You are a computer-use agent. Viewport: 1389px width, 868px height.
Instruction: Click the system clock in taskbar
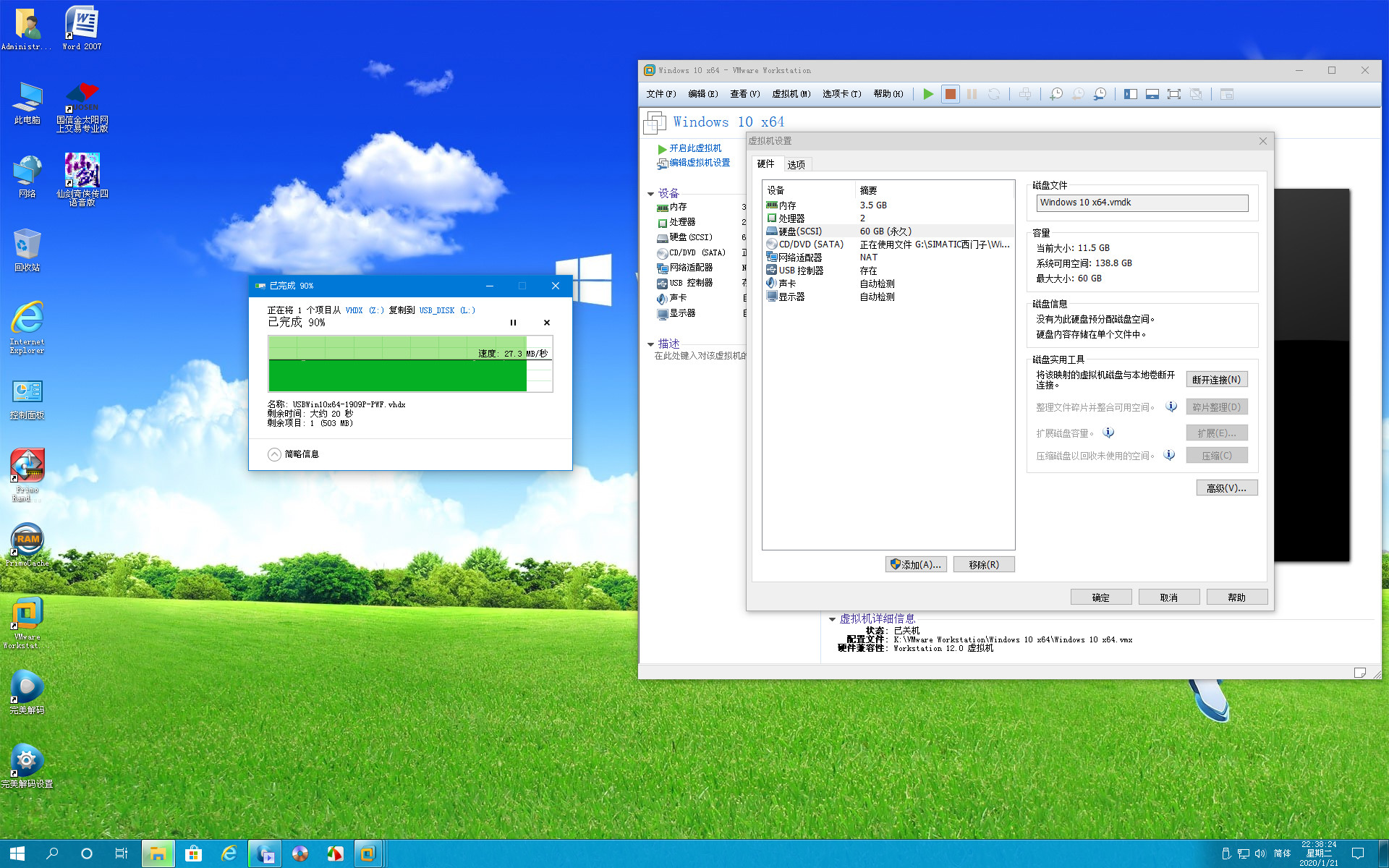pyautogui.click(x=1319, y=854)
